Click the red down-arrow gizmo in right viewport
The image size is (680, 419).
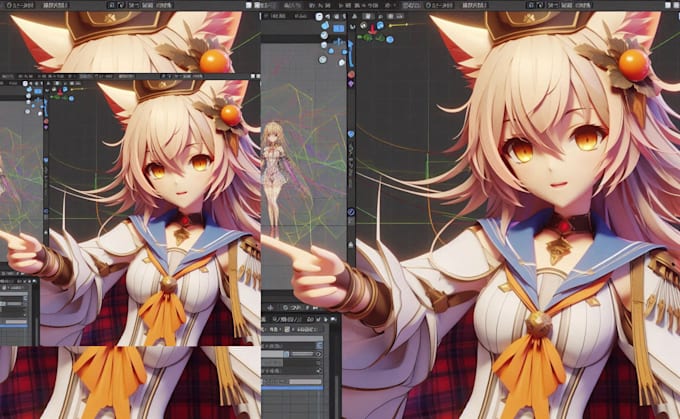pyautogui.click(x=372, y=29)
